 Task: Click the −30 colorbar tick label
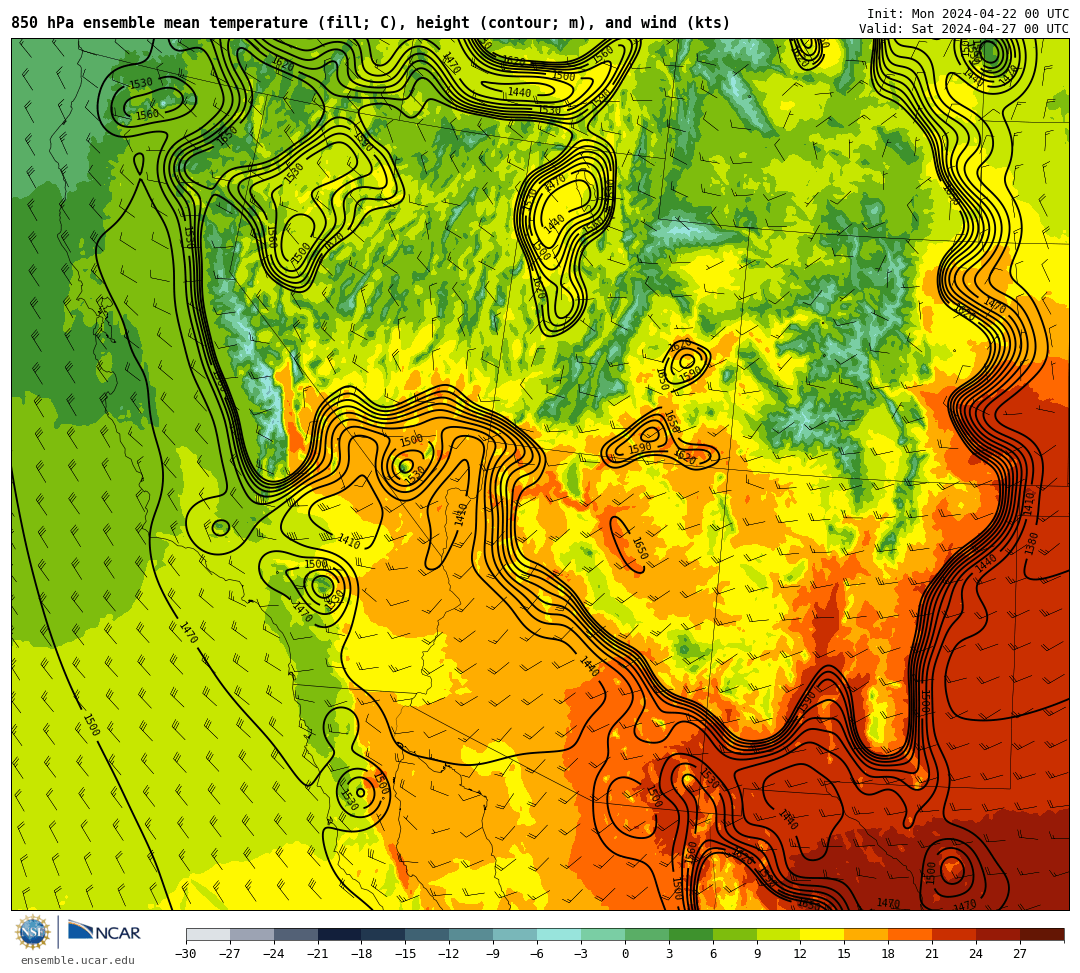[186, 954]
